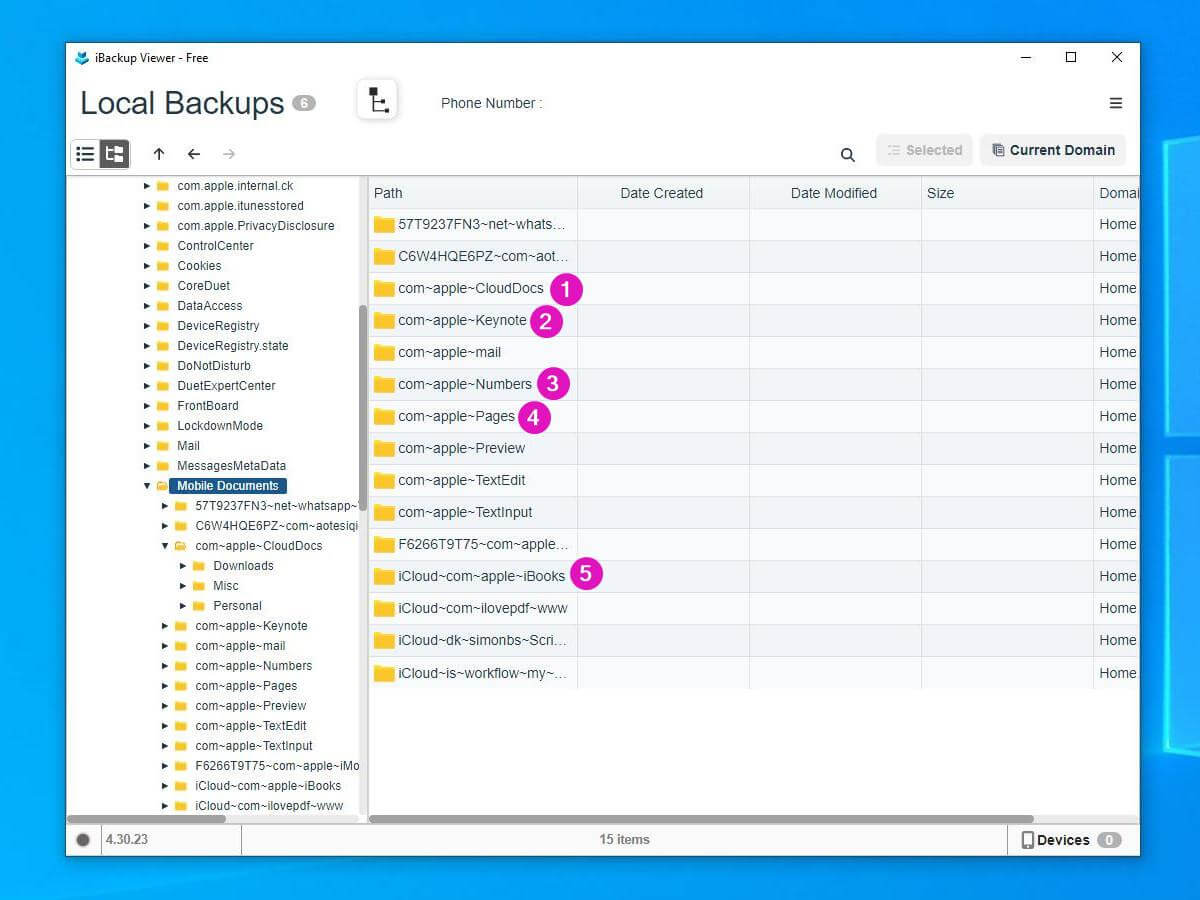This screenshot has width=1200, height=900.
Task: Expand the Downloads tree folder
Action: (183, 566)
